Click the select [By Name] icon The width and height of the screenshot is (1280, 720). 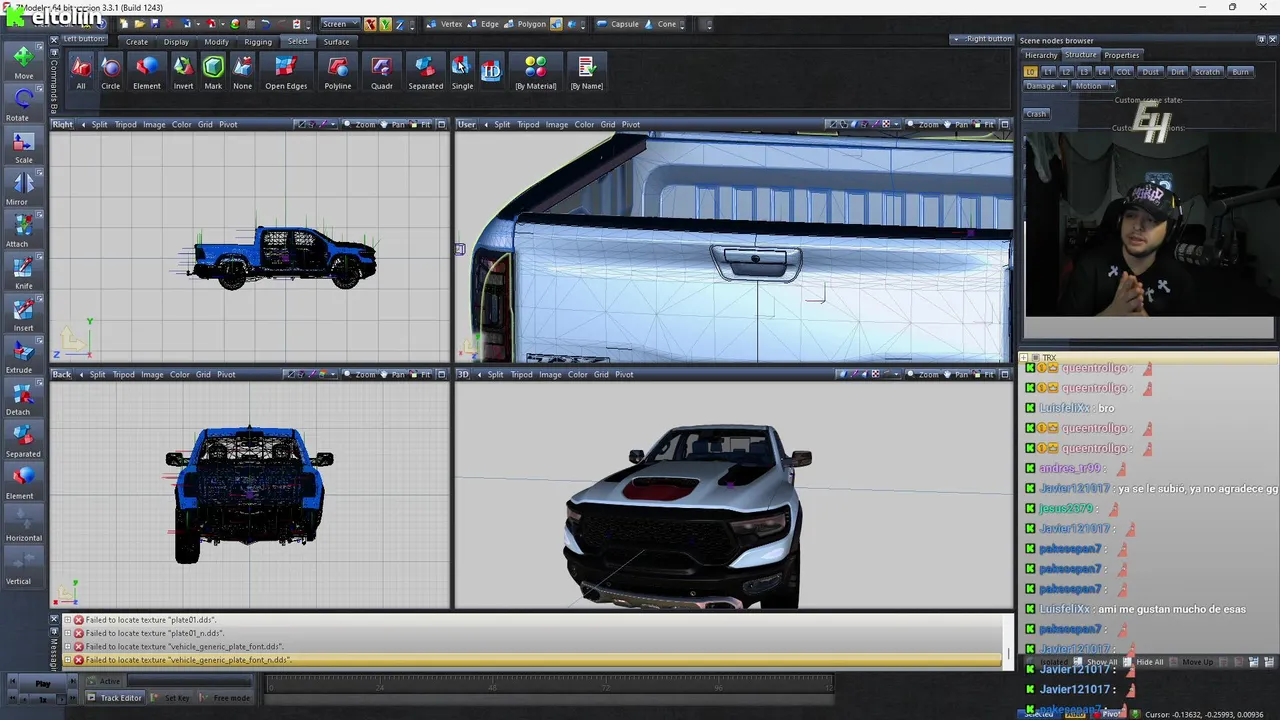click(x=587, y=73)
